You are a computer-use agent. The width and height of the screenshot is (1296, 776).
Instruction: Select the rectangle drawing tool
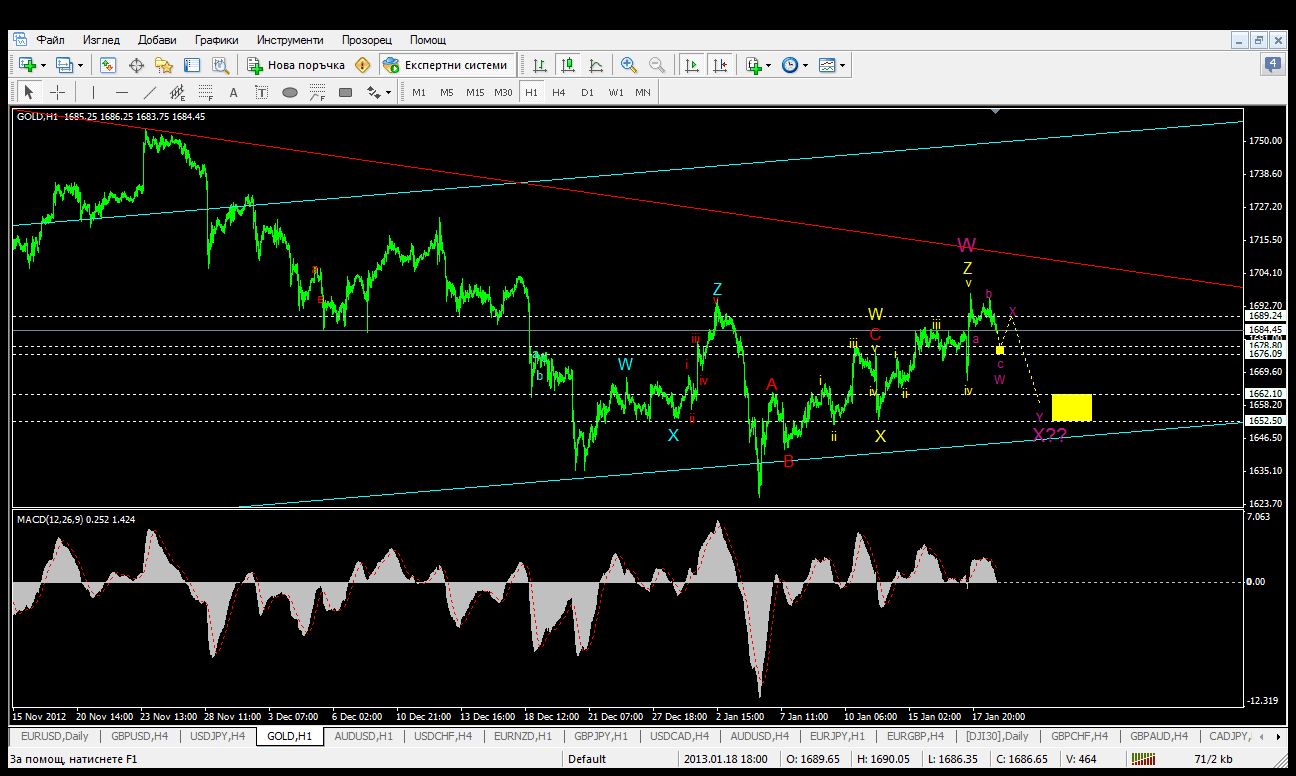pos(346,92)
